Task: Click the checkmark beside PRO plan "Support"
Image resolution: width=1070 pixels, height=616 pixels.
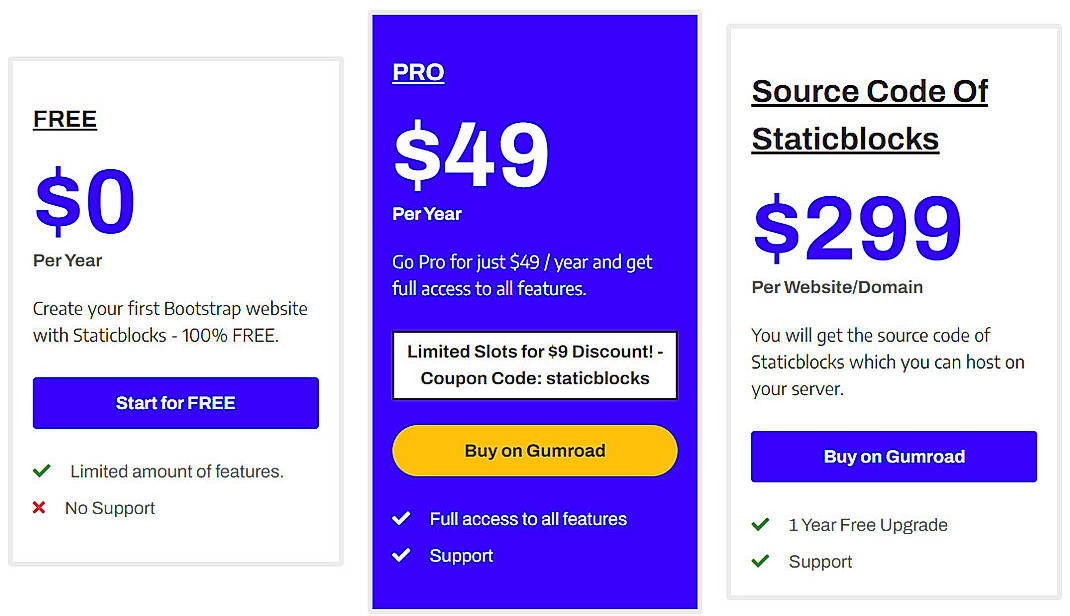Action: 402,555
